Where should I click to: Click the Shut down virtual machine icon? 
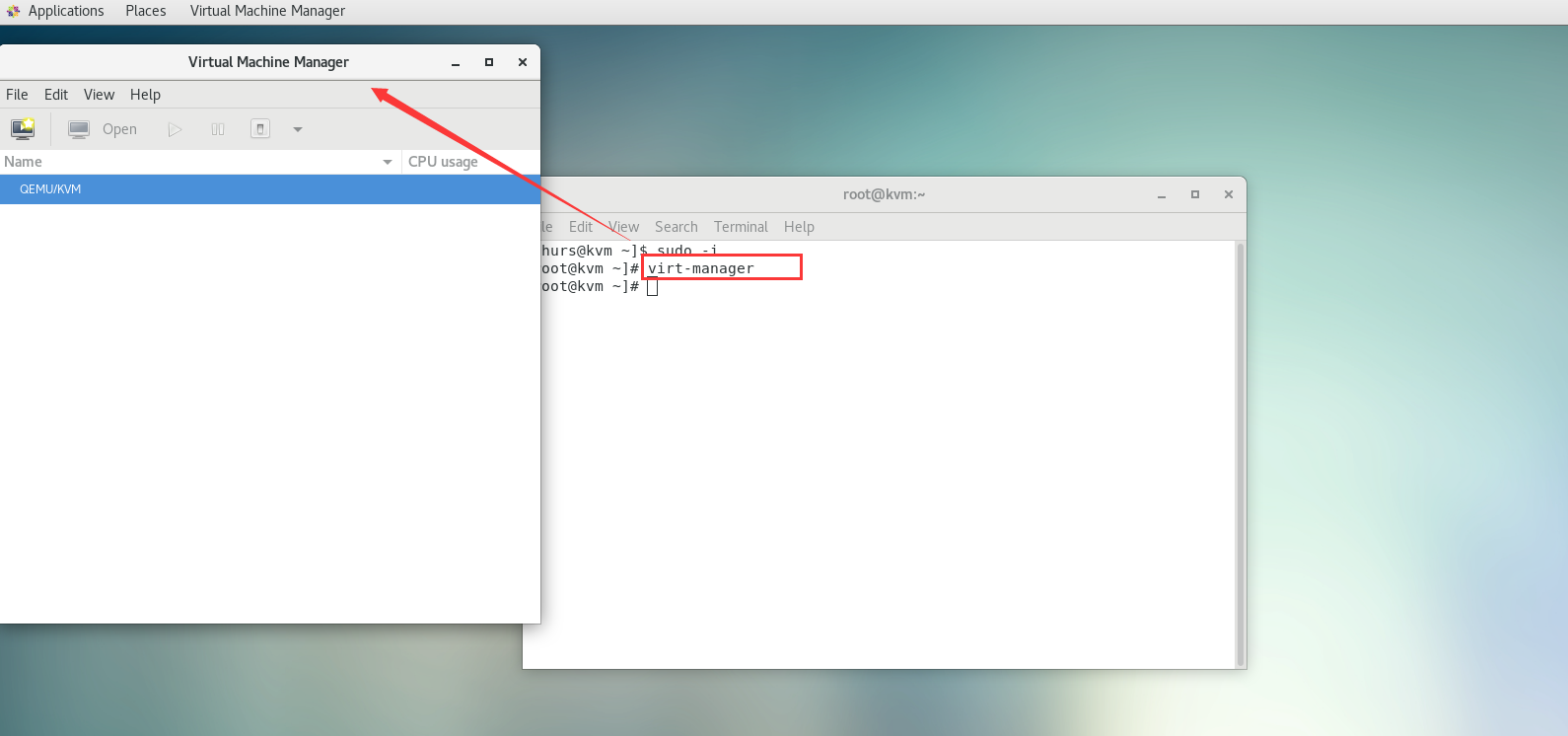[260, 129]
